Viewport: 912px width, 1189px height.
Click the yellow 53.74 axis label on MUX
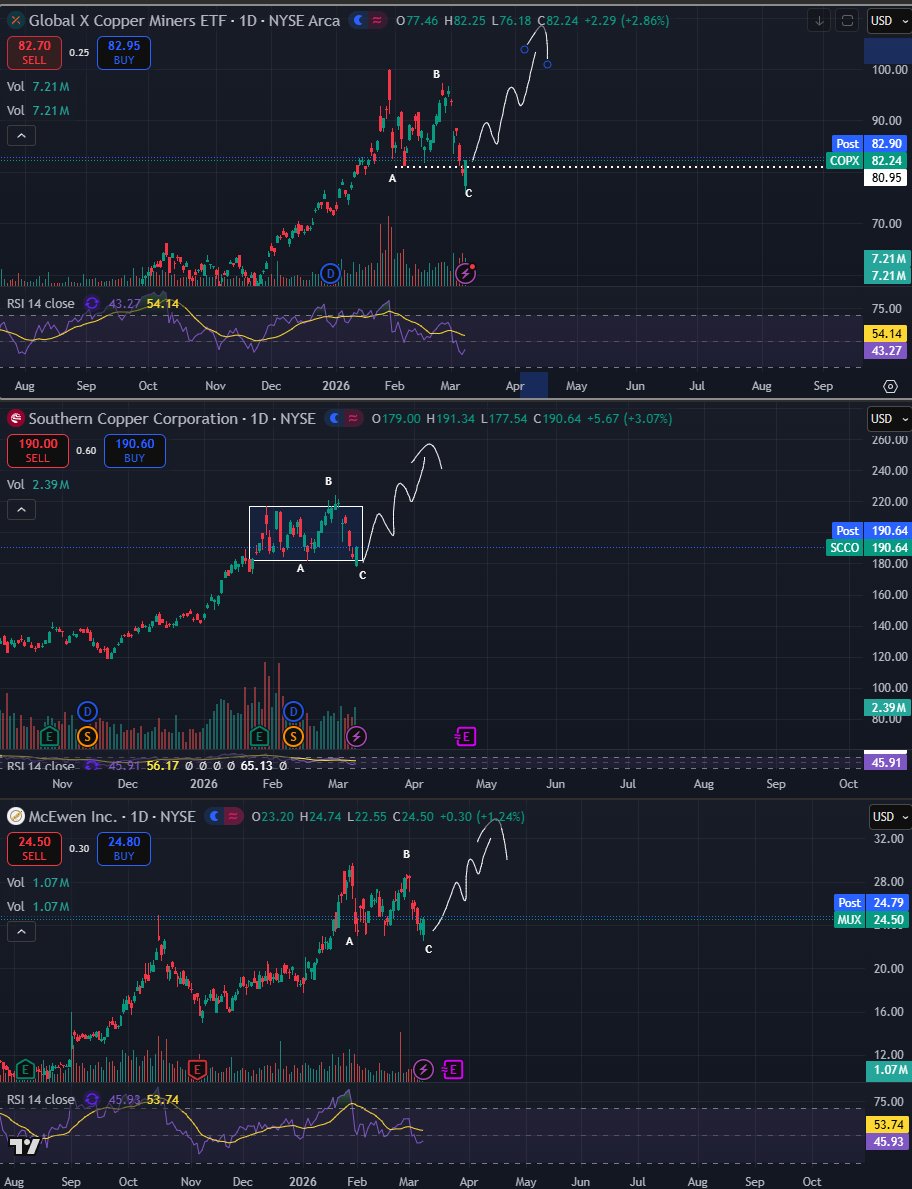click(x=887, y=1125)
